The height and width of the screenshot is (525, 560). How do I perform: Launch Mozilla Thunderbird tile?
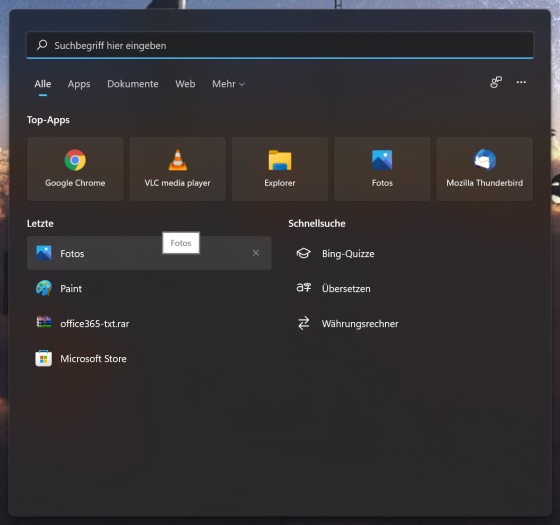coord(484,169)
